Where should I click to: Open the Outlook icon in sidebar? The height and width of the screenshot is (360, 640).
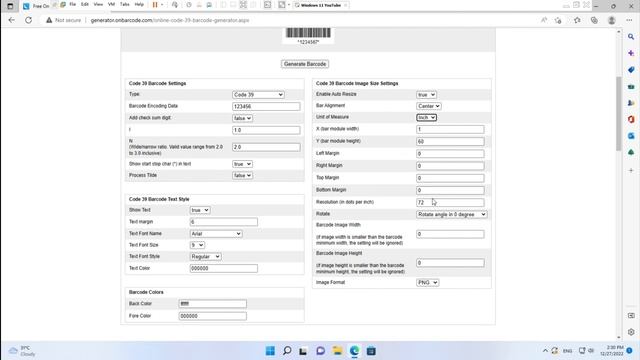pyautogui.click(x=631, y=136)
